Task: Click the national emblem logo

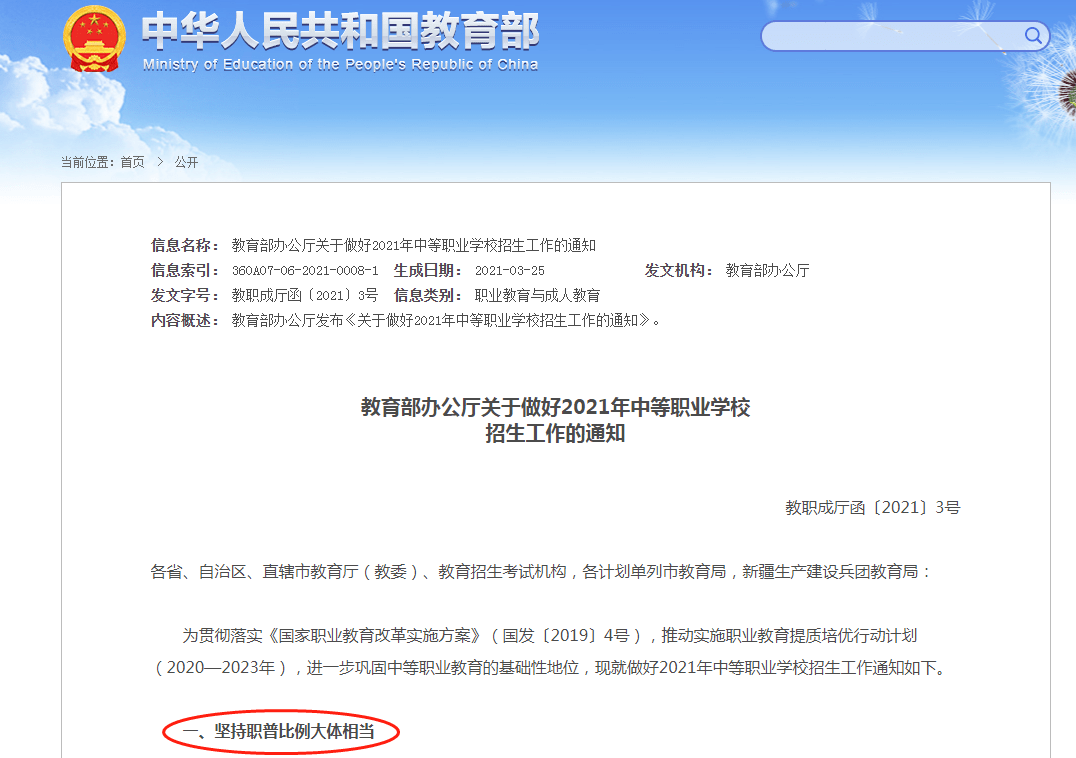Action: [94, 39]
